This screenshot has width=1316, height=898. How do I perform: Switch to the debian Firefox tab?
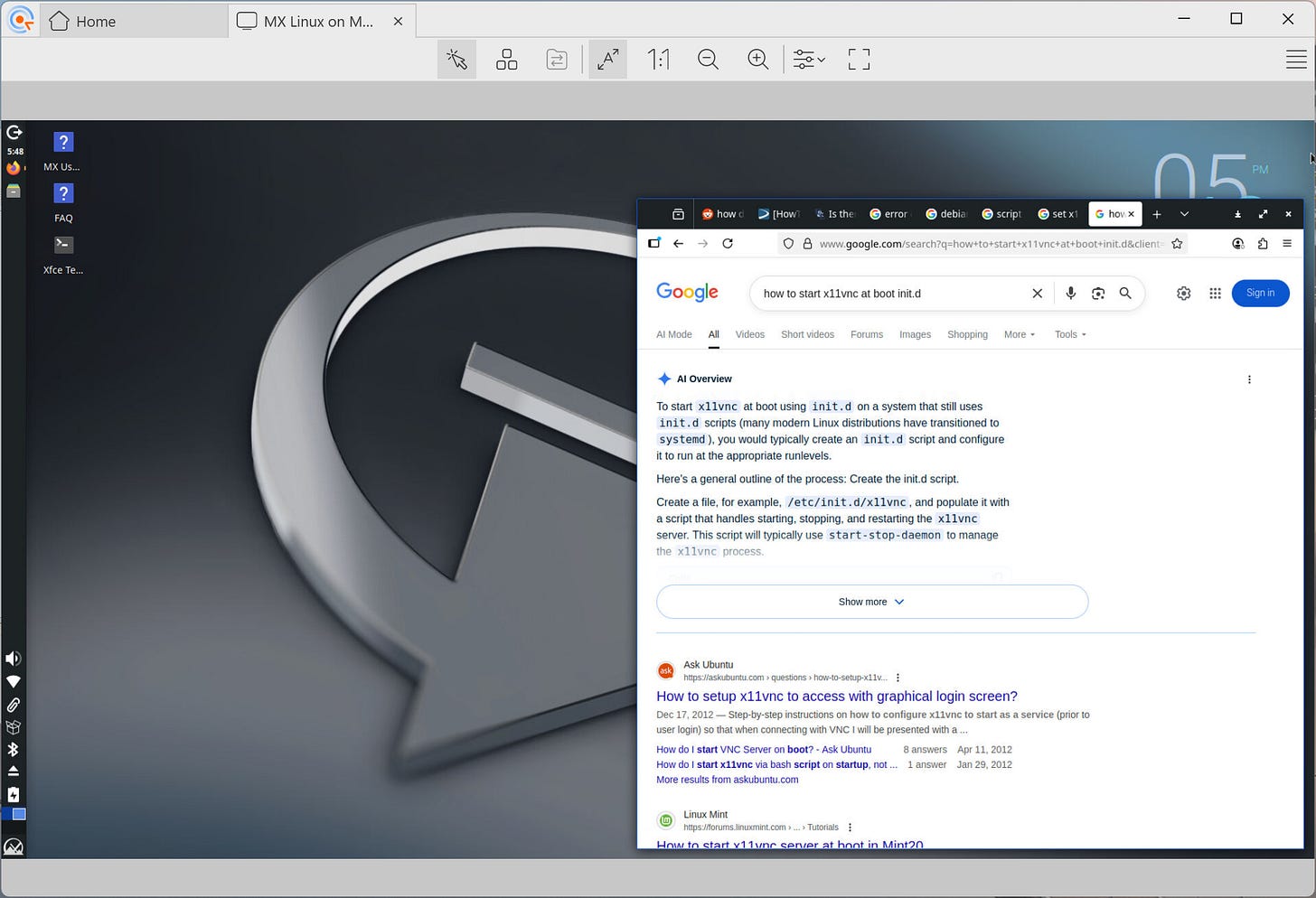tap(945, 214)
